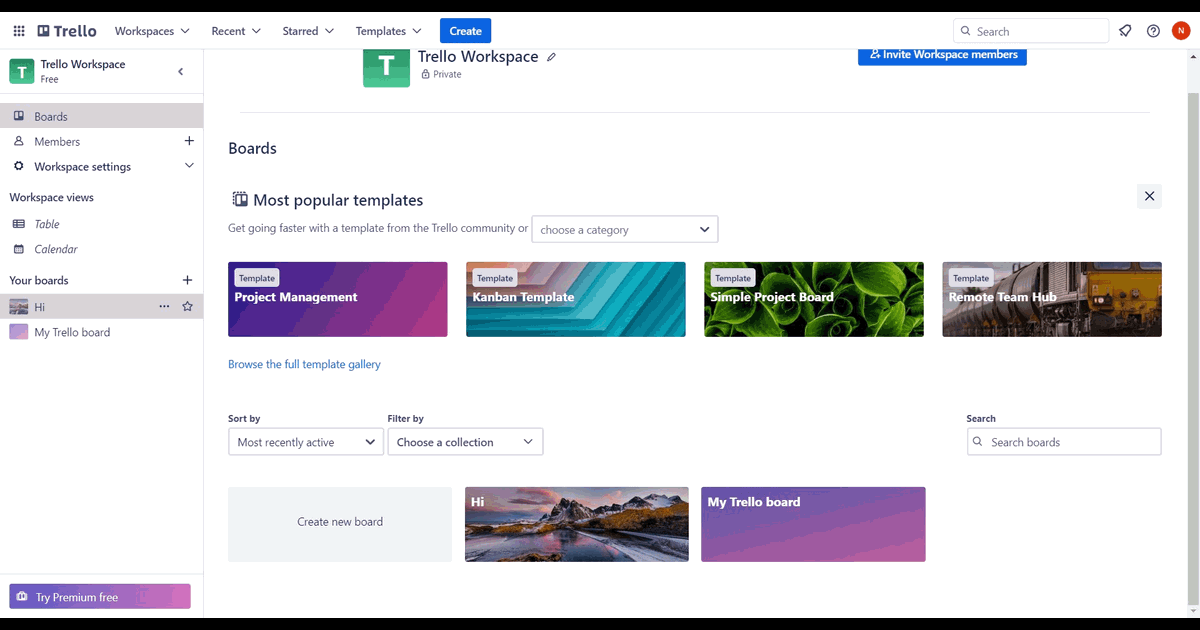This screenshot has height=630, width=1200.
Task: Open the app switcher grid icon
Action: point(19,31)
